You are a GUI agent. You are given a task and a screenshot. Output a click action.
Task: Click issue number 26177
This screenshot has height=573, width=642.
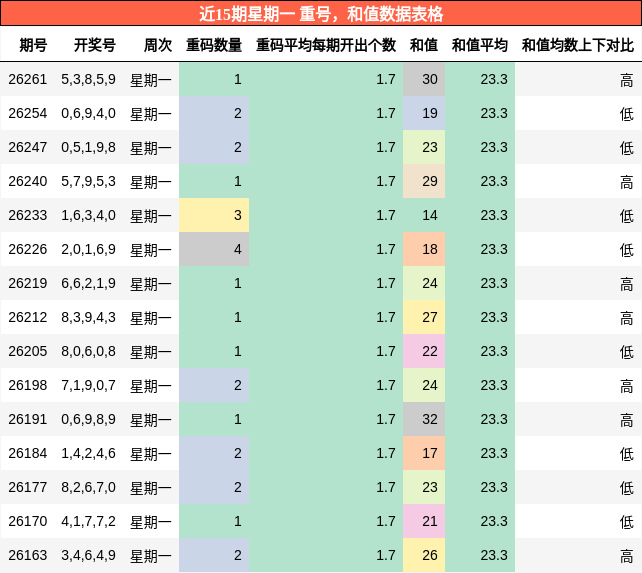(28, 487)
